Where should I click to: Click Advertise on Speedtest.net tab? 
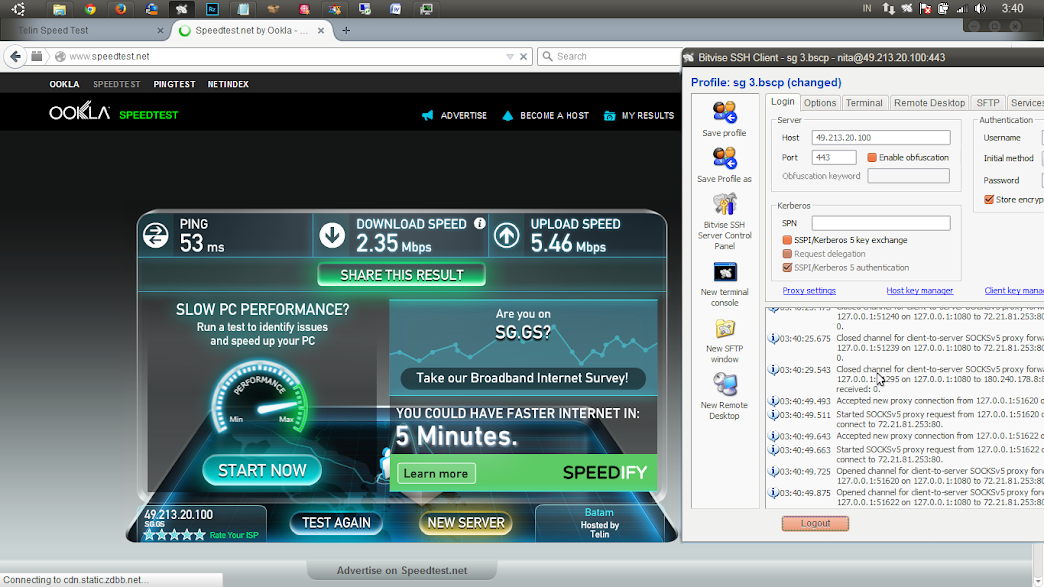coord(401,570)
